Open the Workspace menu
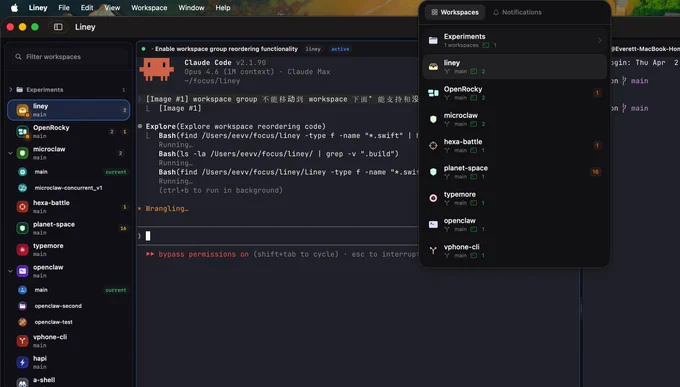 click(149, 8)
